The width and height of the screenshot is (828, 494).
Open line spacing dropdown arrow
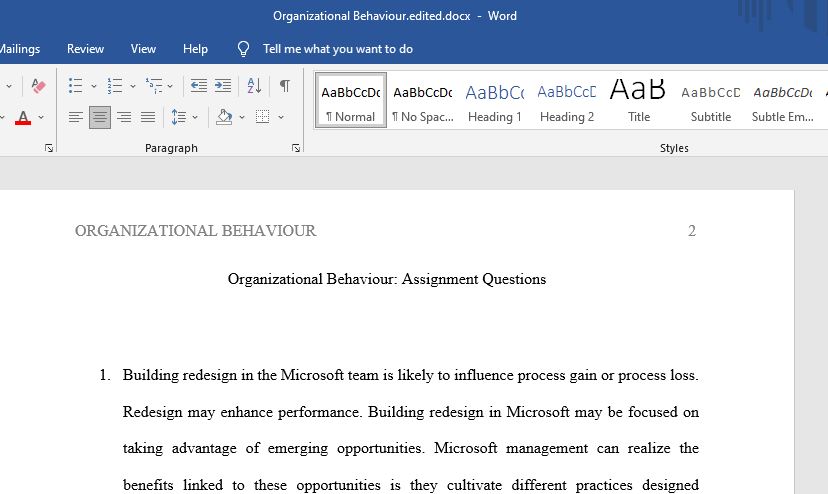tap(195, 117)
